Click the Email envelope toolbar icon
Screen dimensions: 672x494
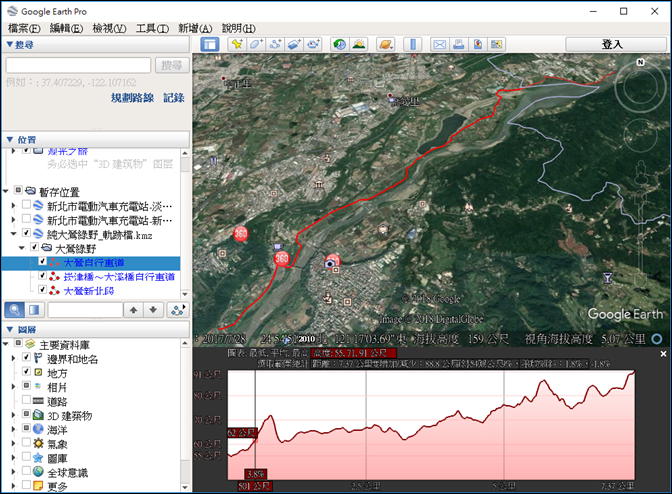[439, 44]
